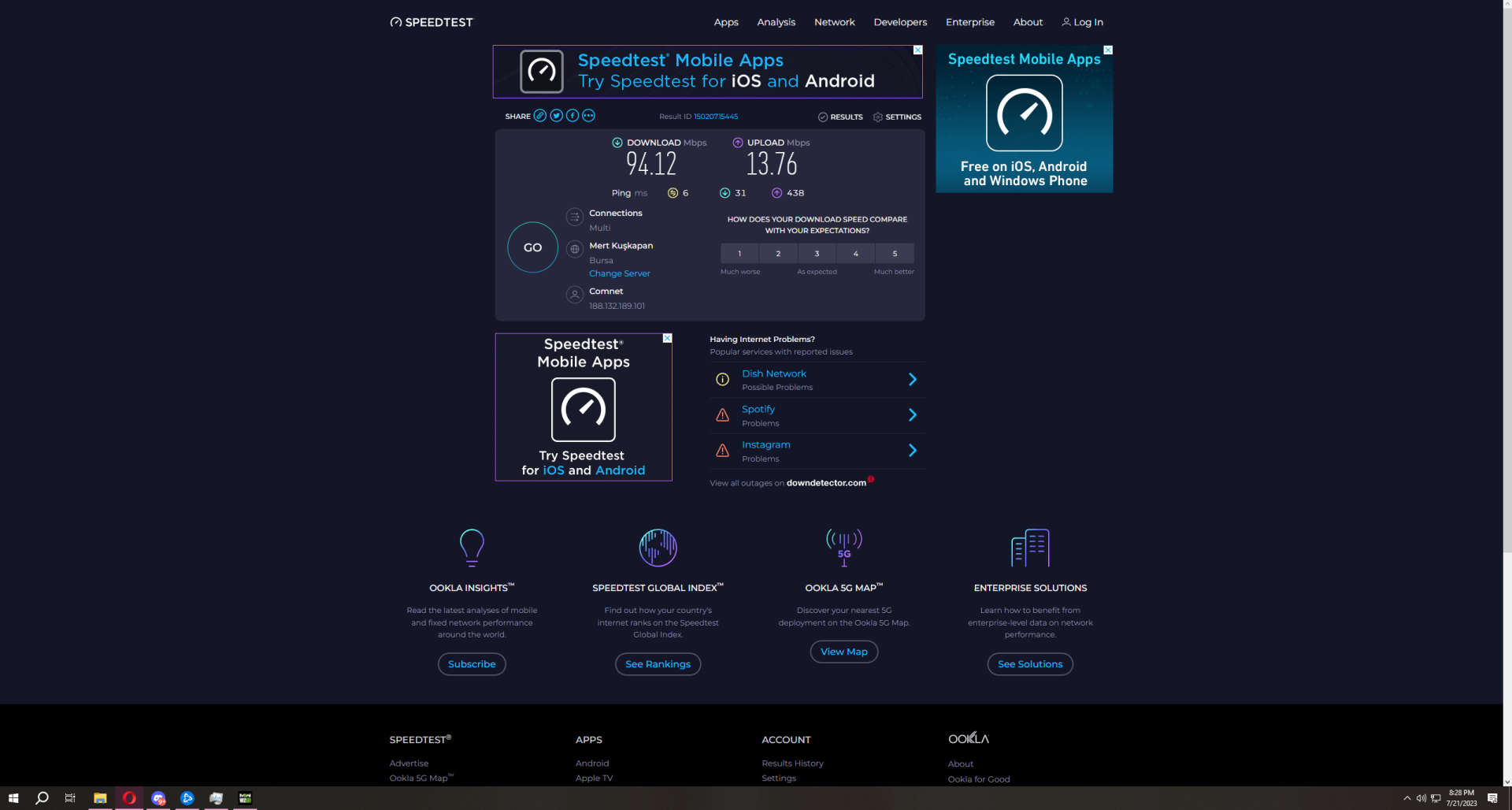Click the yellow idle ping icon

click(673, 193)
